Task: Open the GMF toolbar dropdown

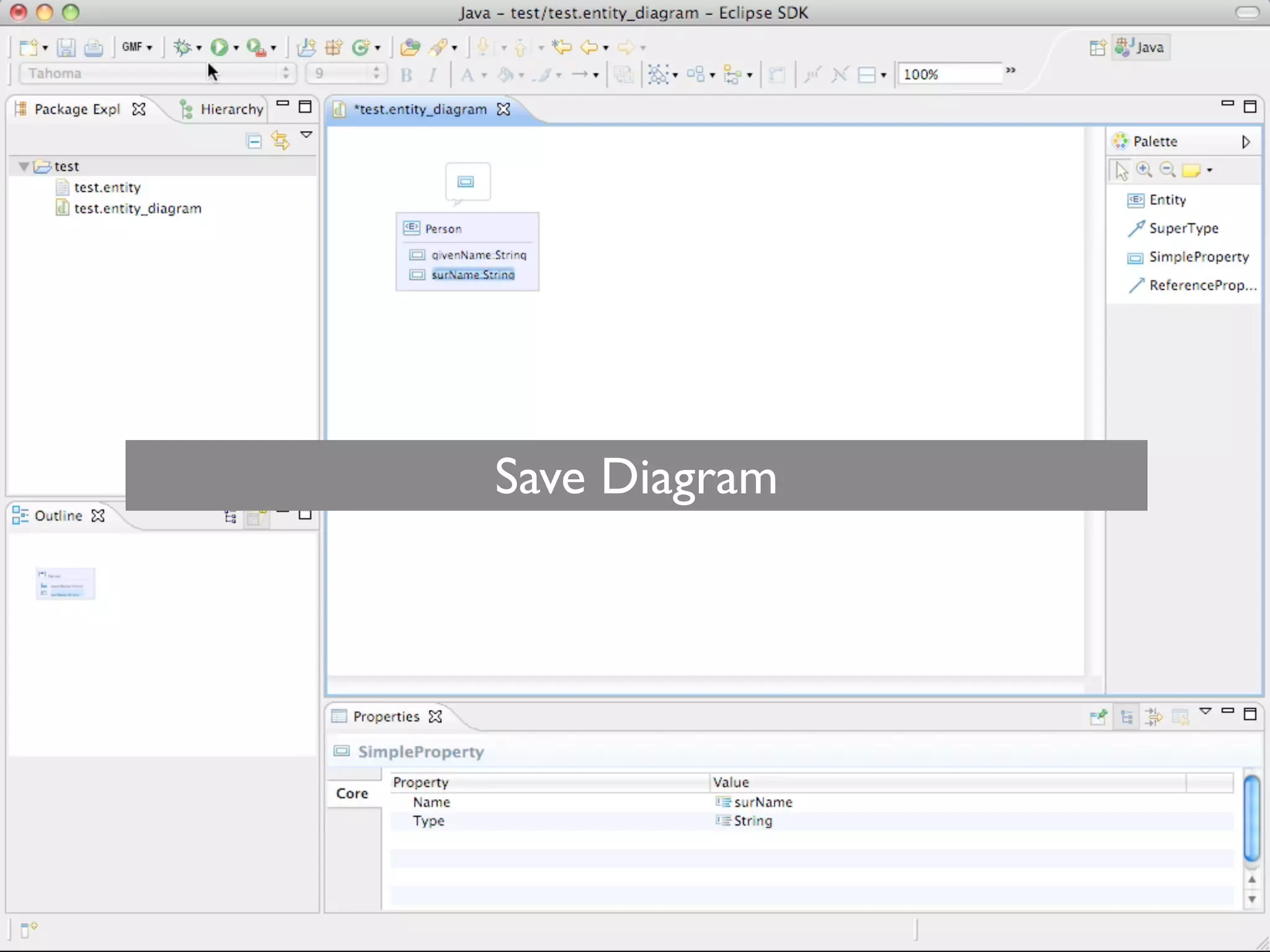Action: [137, 47]
